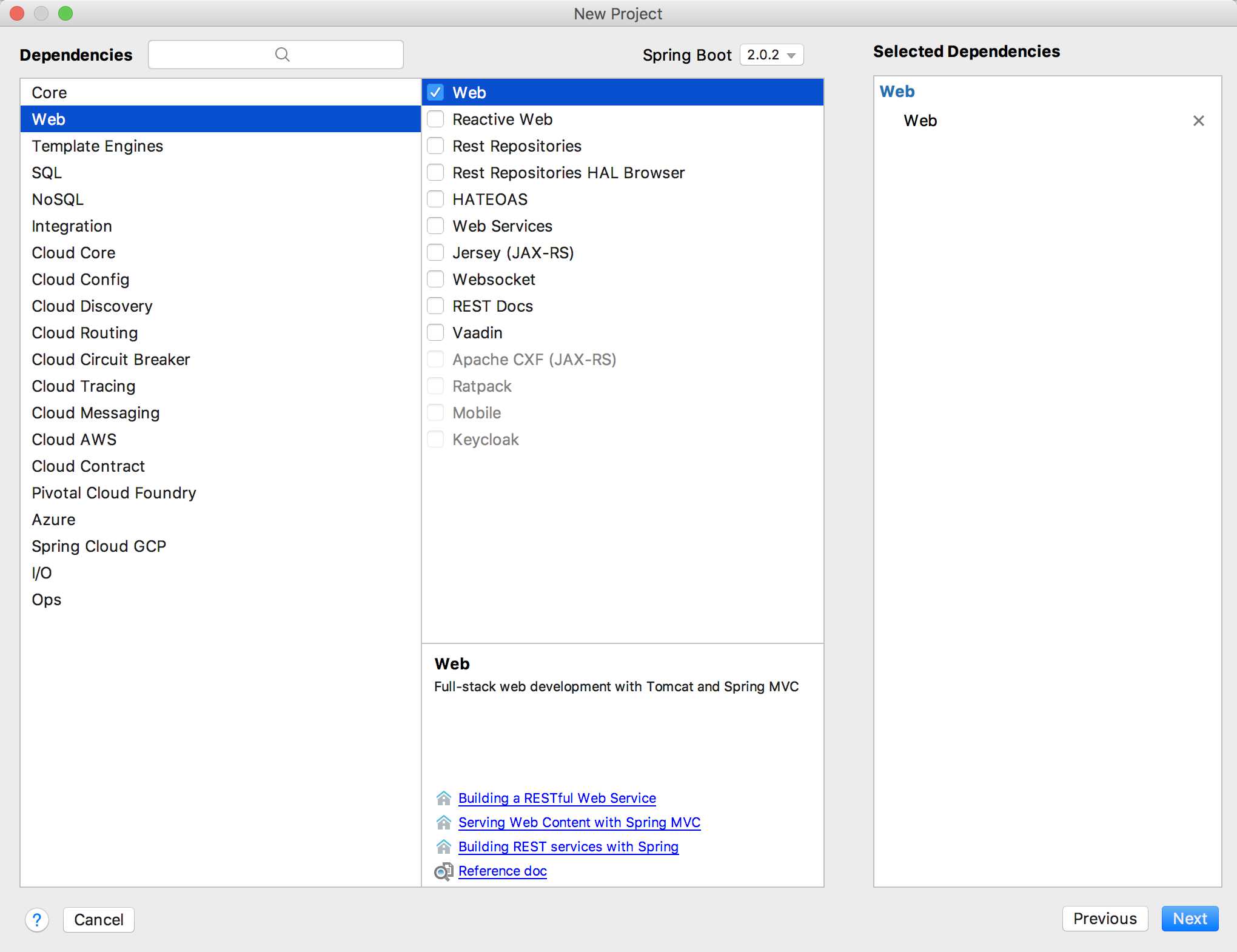The image size is (1237, 952).
Task: Select the SQL category from sidebar
Action: 46,172
